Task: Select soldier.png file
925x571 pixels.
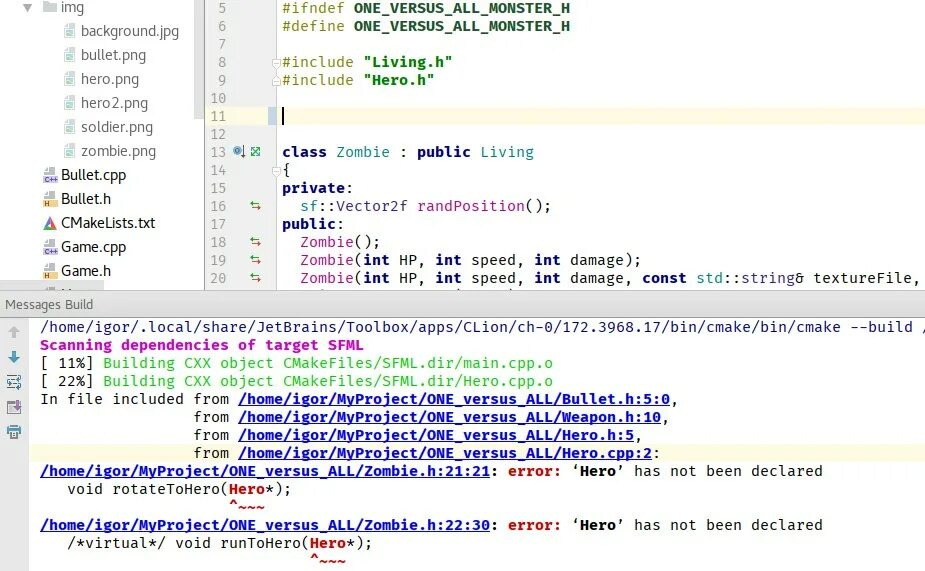Action: [x=117, y=127]
